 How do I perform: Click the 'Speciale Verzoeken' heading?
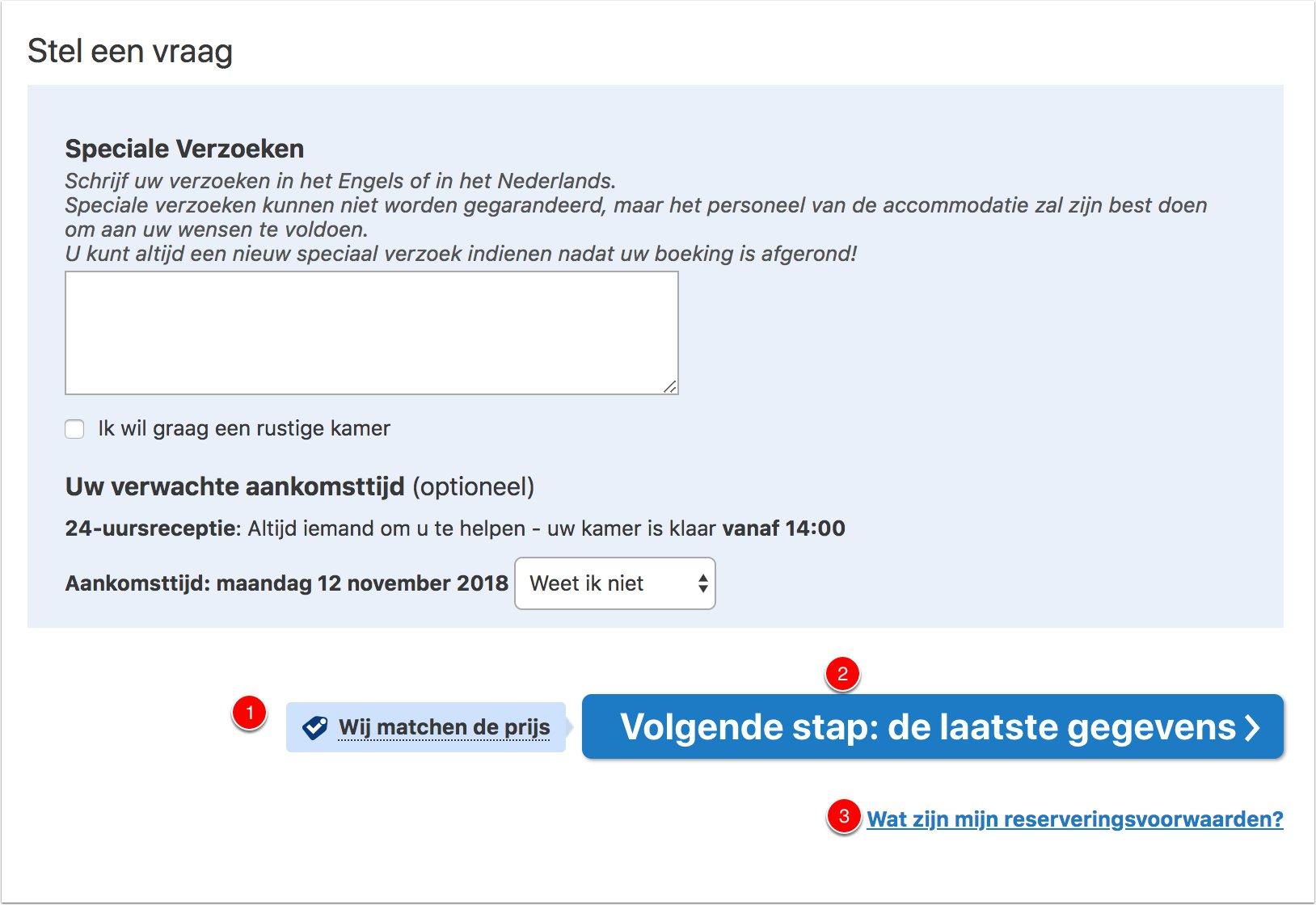click(x=184, y=149)
